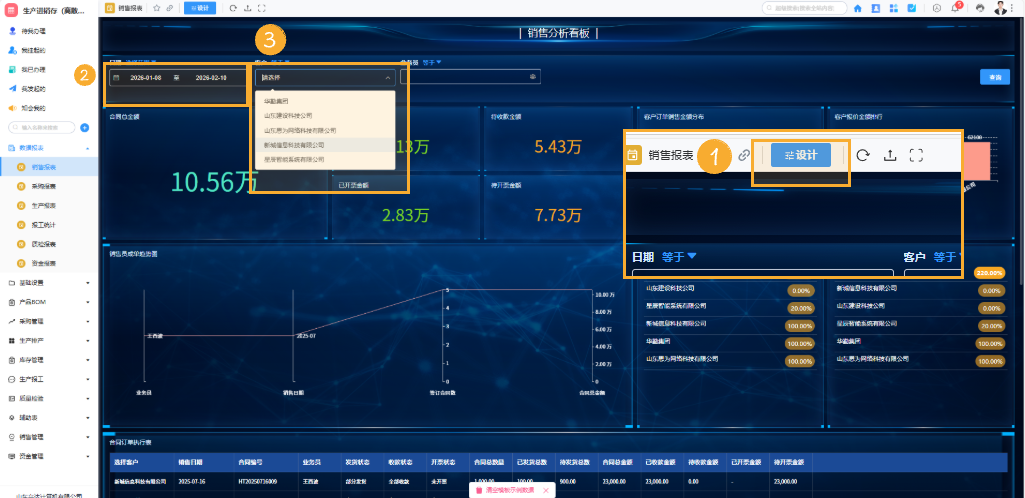
Task: Click the refresh icon in top toolbar
Action: (x=233, y=7)
